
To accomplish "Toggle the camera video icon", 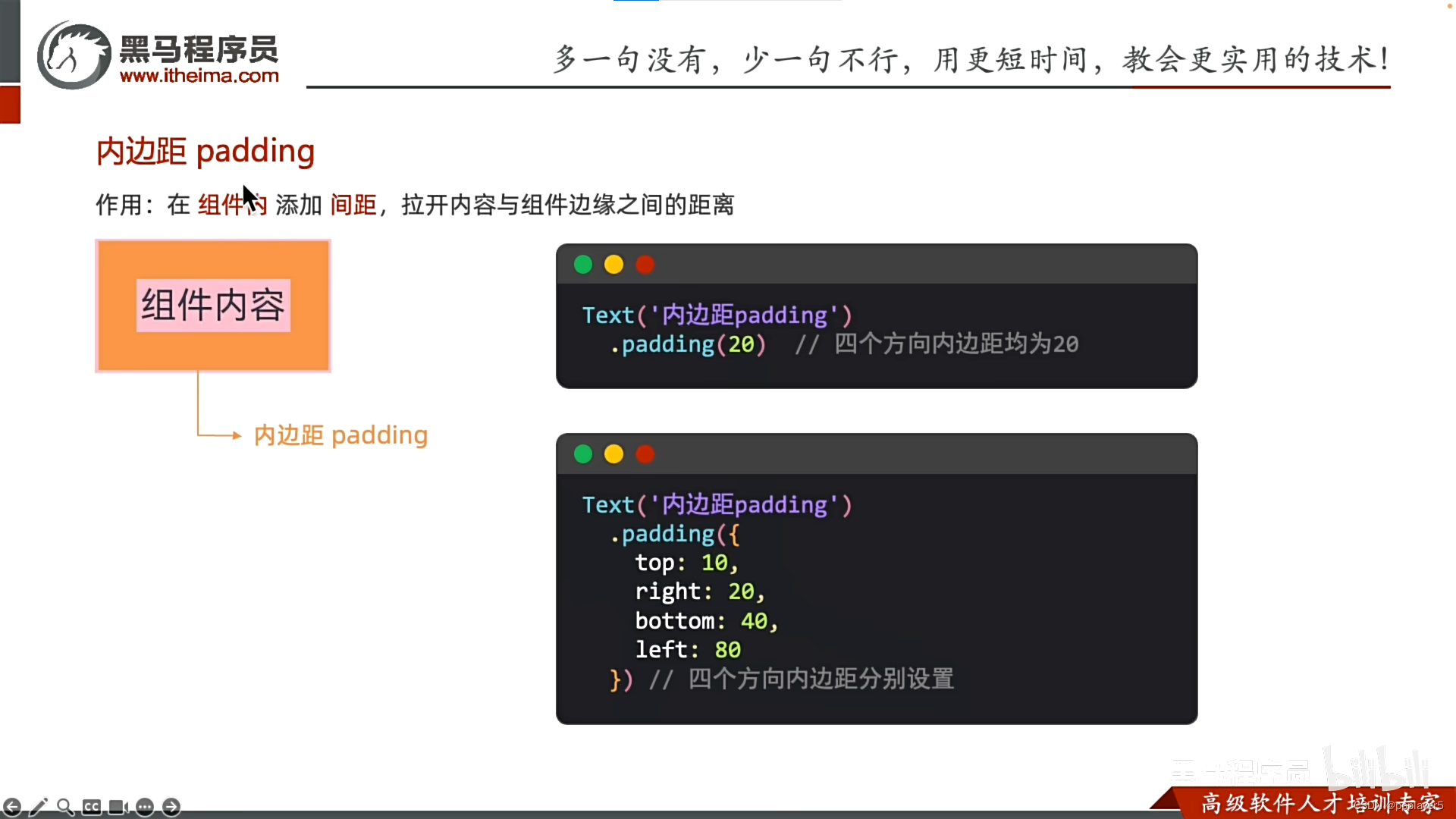I will [x=118, y=807].
